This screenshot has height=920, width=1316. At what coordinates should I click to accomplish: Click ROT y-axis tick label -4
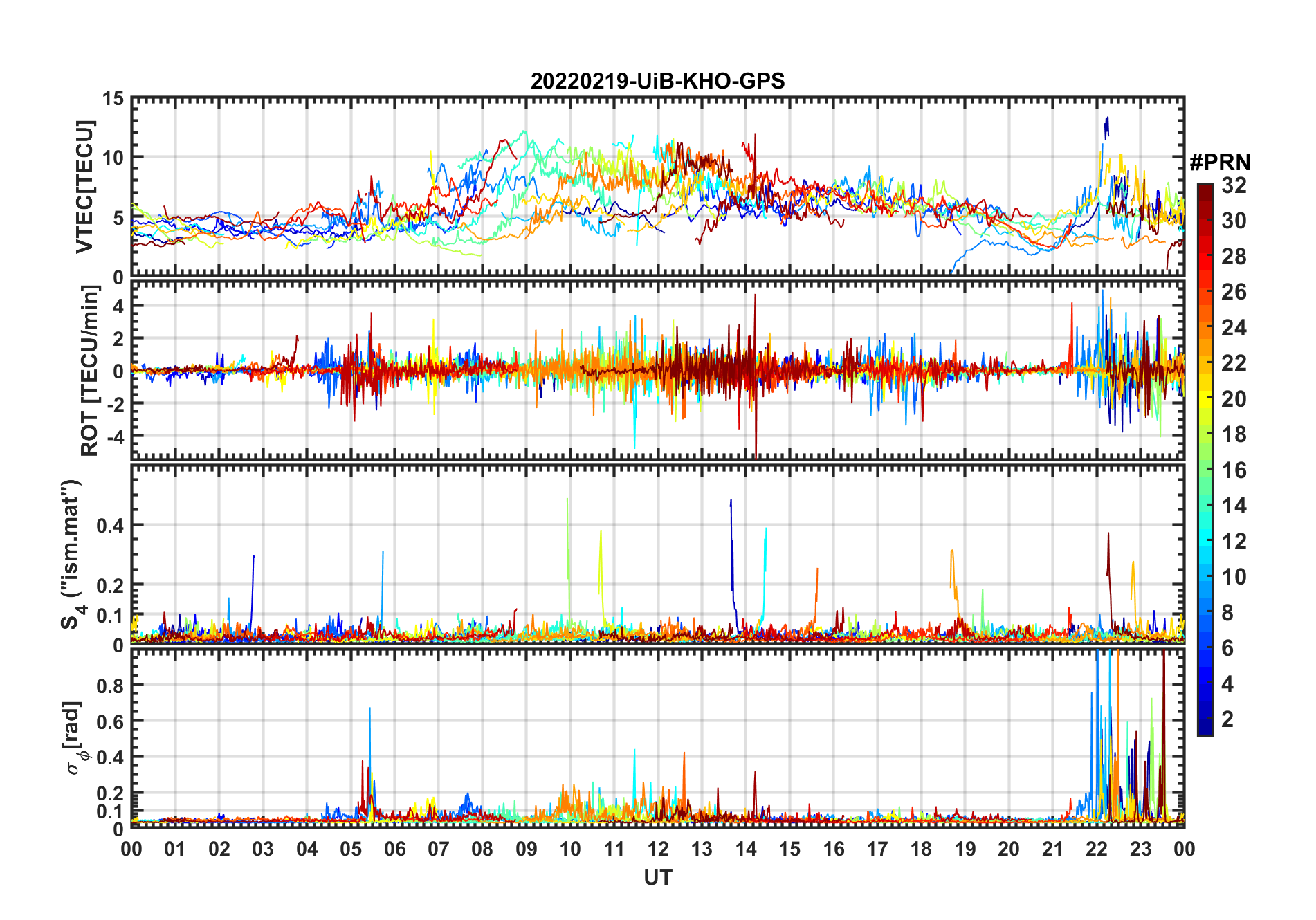click(114, 436)
